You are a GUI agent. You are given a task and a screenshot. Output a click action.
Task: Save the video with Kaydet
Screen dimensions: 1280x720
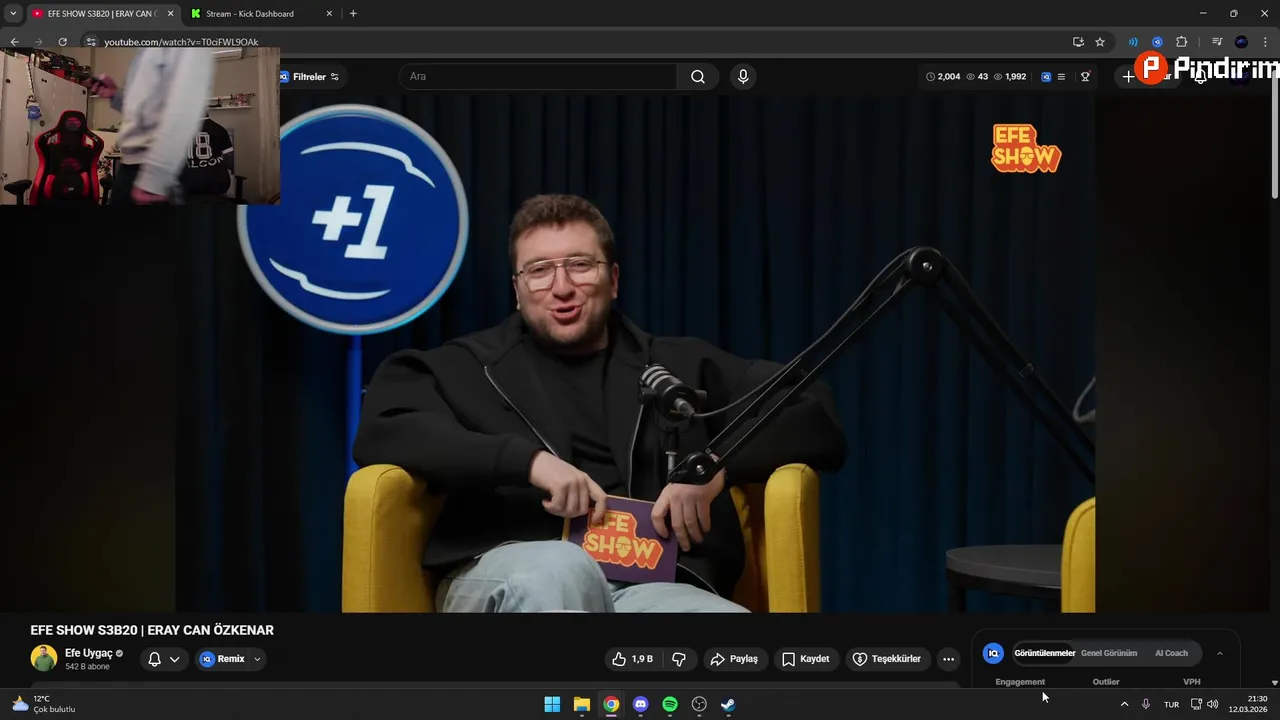click(806, 659)
